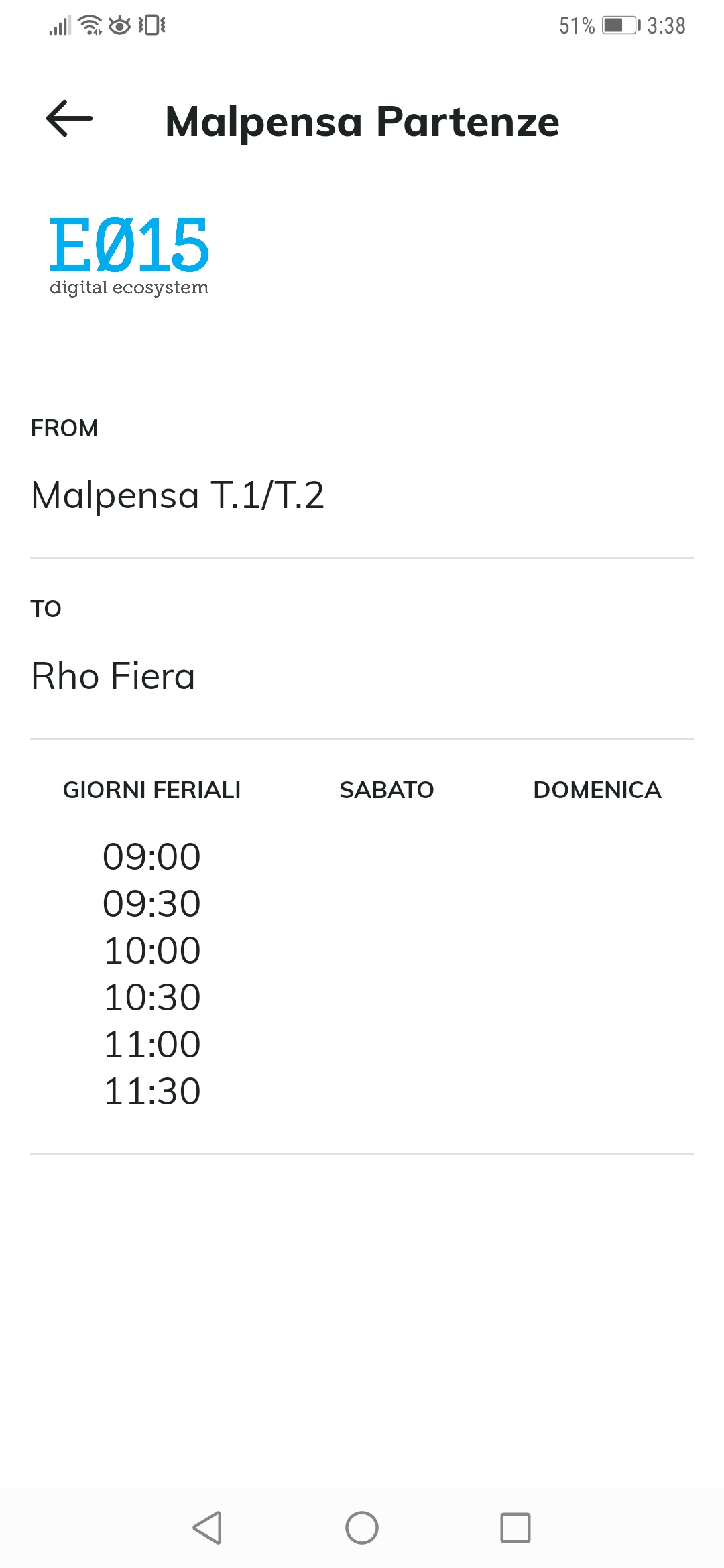Image resolution: width=724 pixels, height=1568 pixels.
Task: Tap the eye comfort status icon
Action: point(120,25)
